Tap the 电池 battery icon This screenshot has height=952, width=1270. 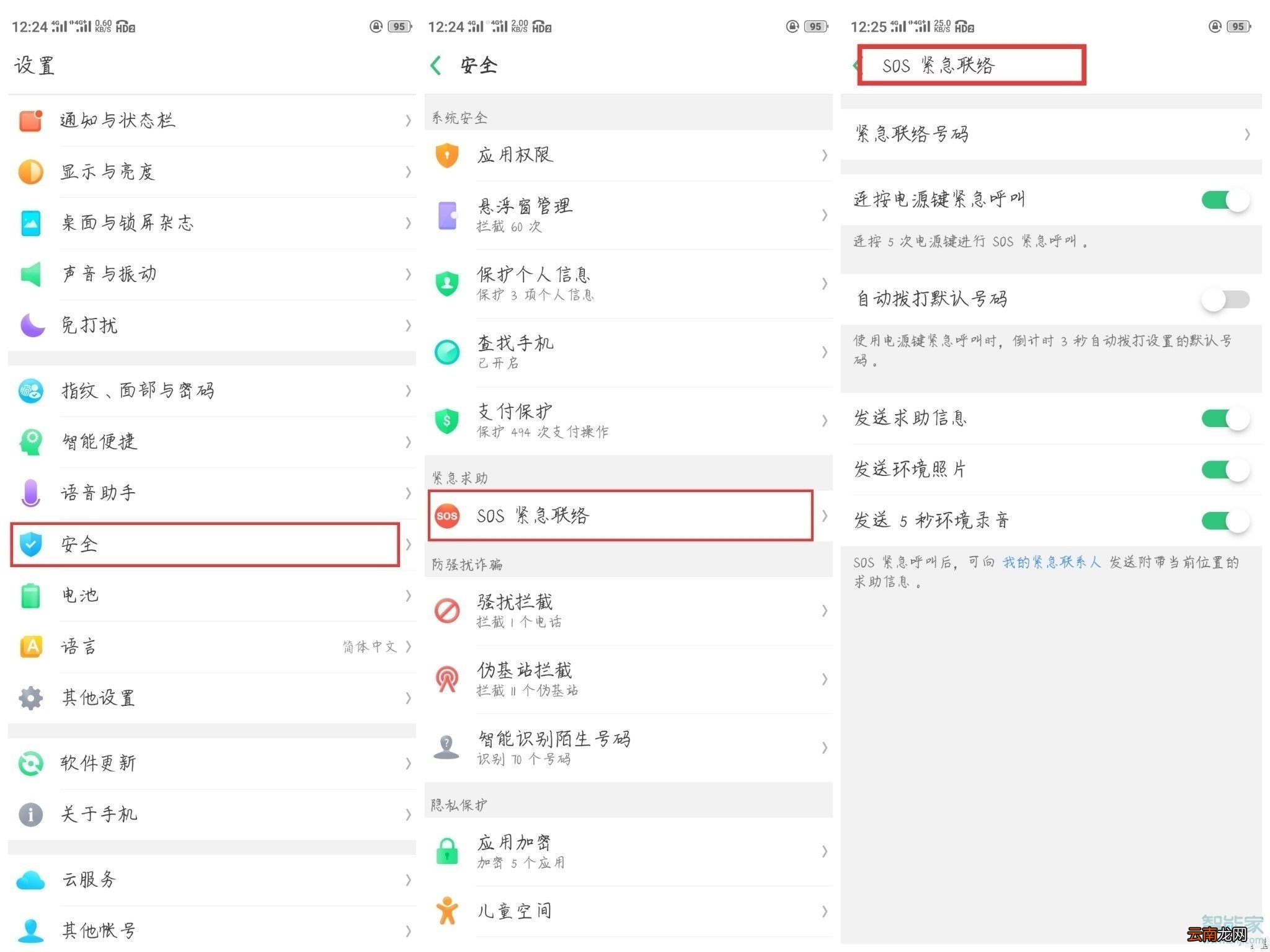[30, 596]
